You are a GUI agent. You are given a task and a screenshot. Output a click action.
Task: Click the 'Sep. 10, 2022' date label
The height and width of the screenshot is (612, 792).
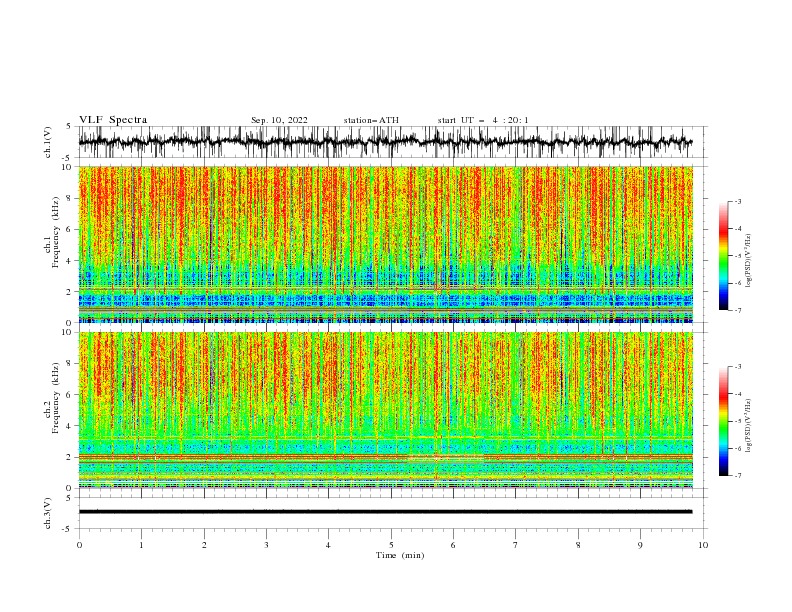pyautogui.click(x=279, y=120)
